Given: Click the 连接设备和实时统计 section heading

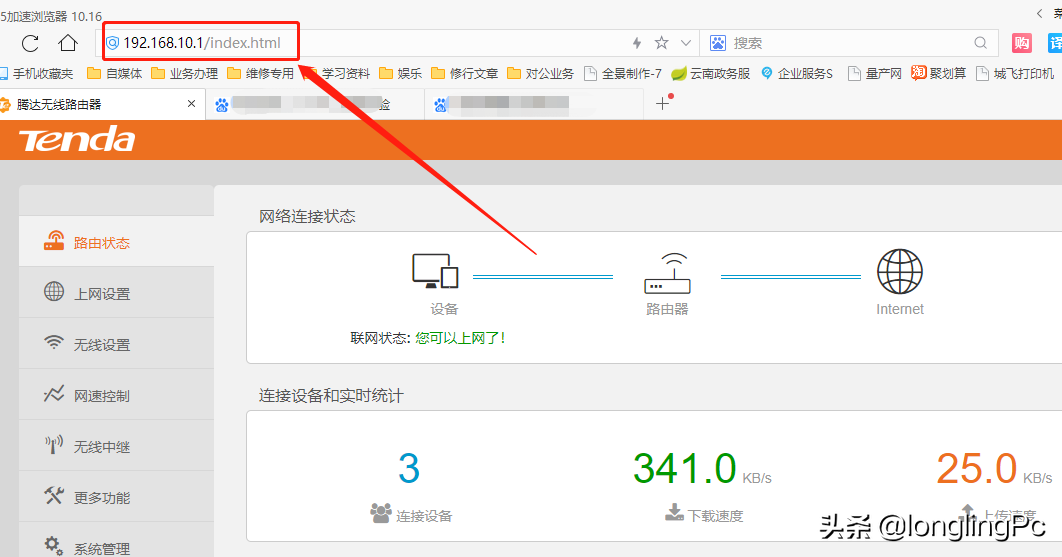Looking at the screenshot, I should tap(331, 396).
